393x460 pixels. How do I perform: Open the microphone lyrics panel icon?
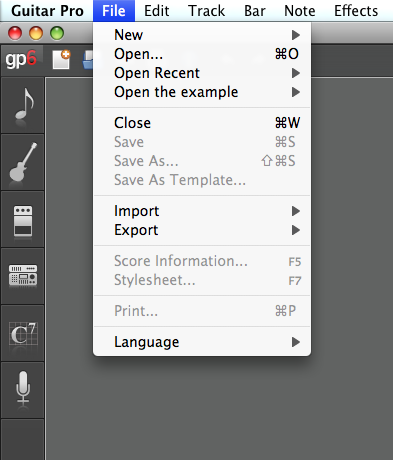pos(23,390)
